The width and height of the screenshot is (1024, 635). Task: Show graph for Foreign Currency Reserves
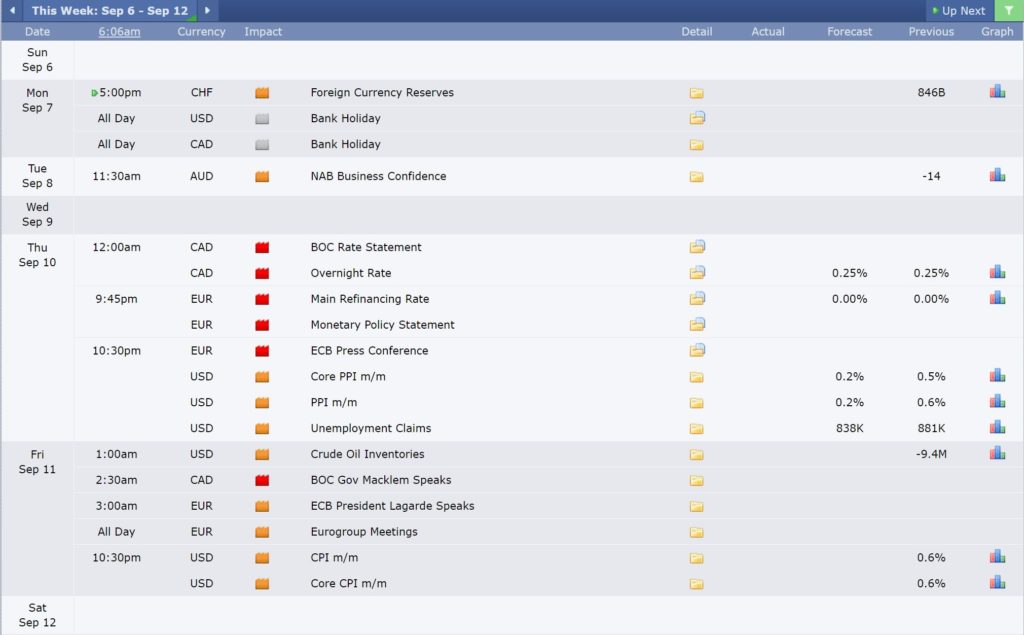click(x=997, y=91)
